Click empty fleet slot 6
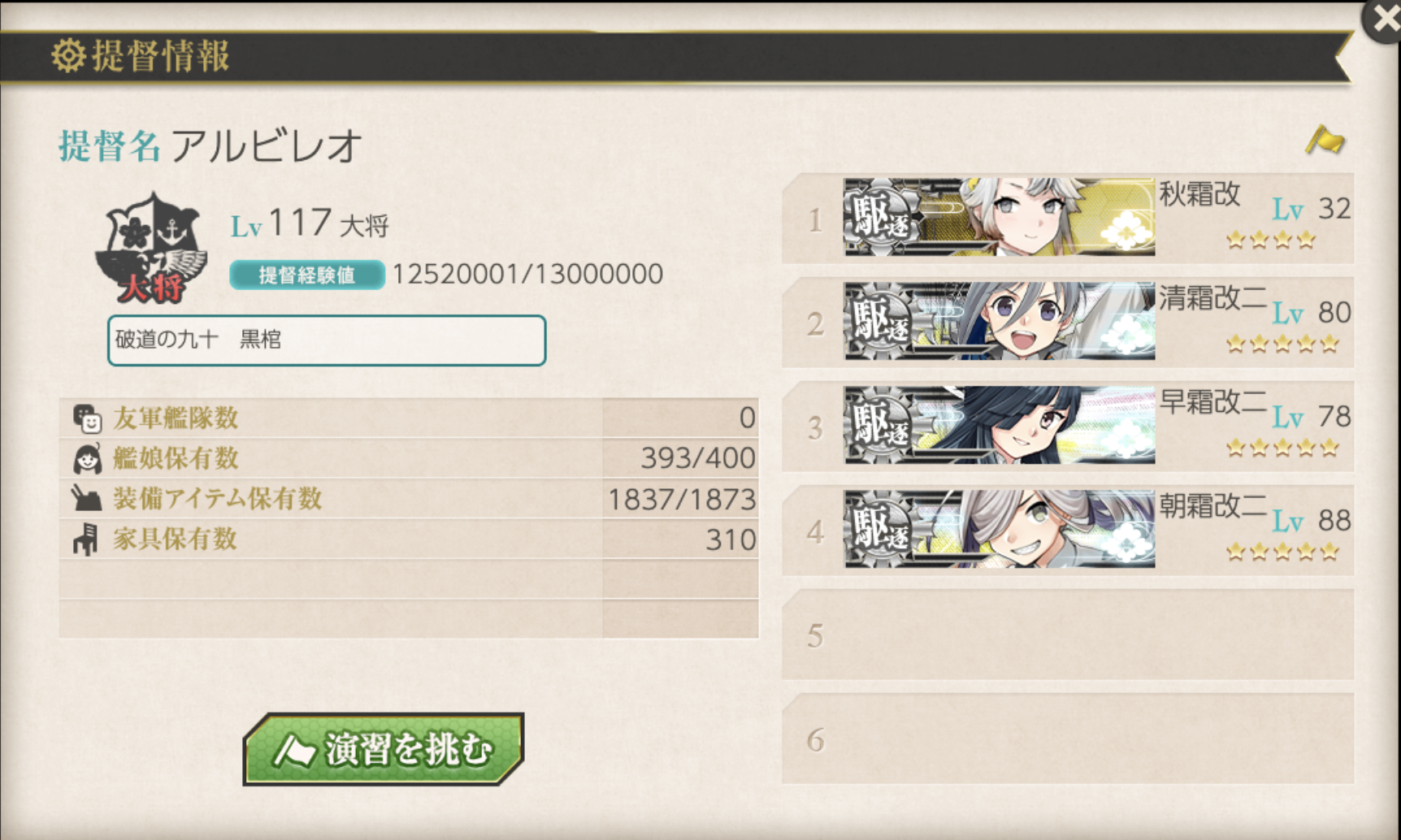This screenshot has width=1401, height=840. tap(1068, 738)
